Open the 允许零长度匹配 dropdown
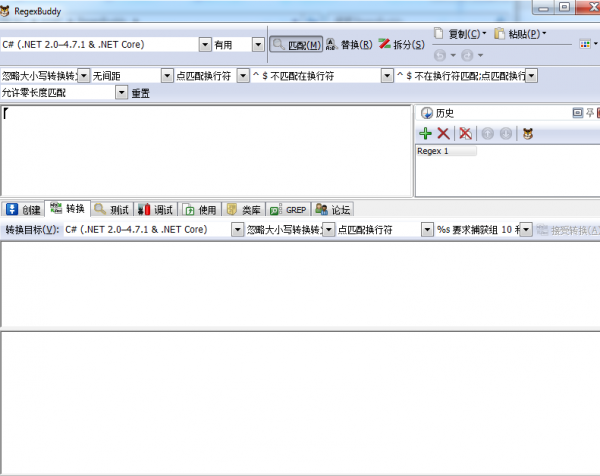Screen dimensions: 600x476 (x=121, y=92)
